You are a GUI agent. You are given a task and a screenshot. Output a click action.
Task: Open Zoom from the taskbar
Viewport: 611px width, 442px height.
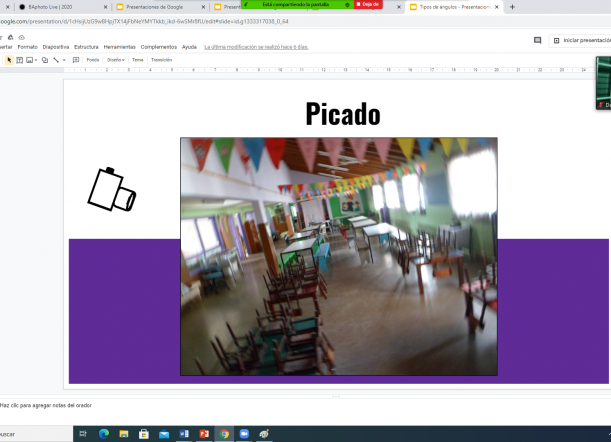pos(244,434)
